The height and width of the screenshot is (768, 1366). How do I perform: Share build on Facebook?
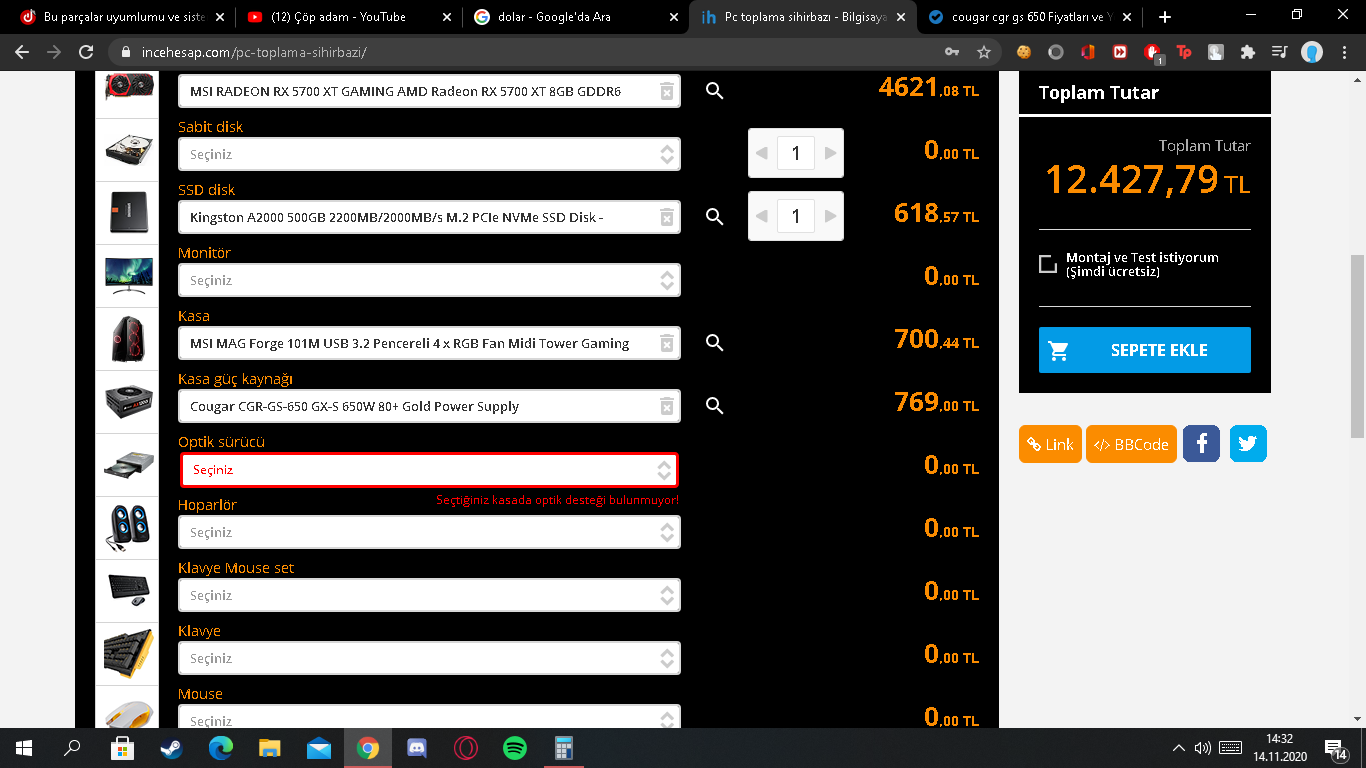[x=1201, y=444]
